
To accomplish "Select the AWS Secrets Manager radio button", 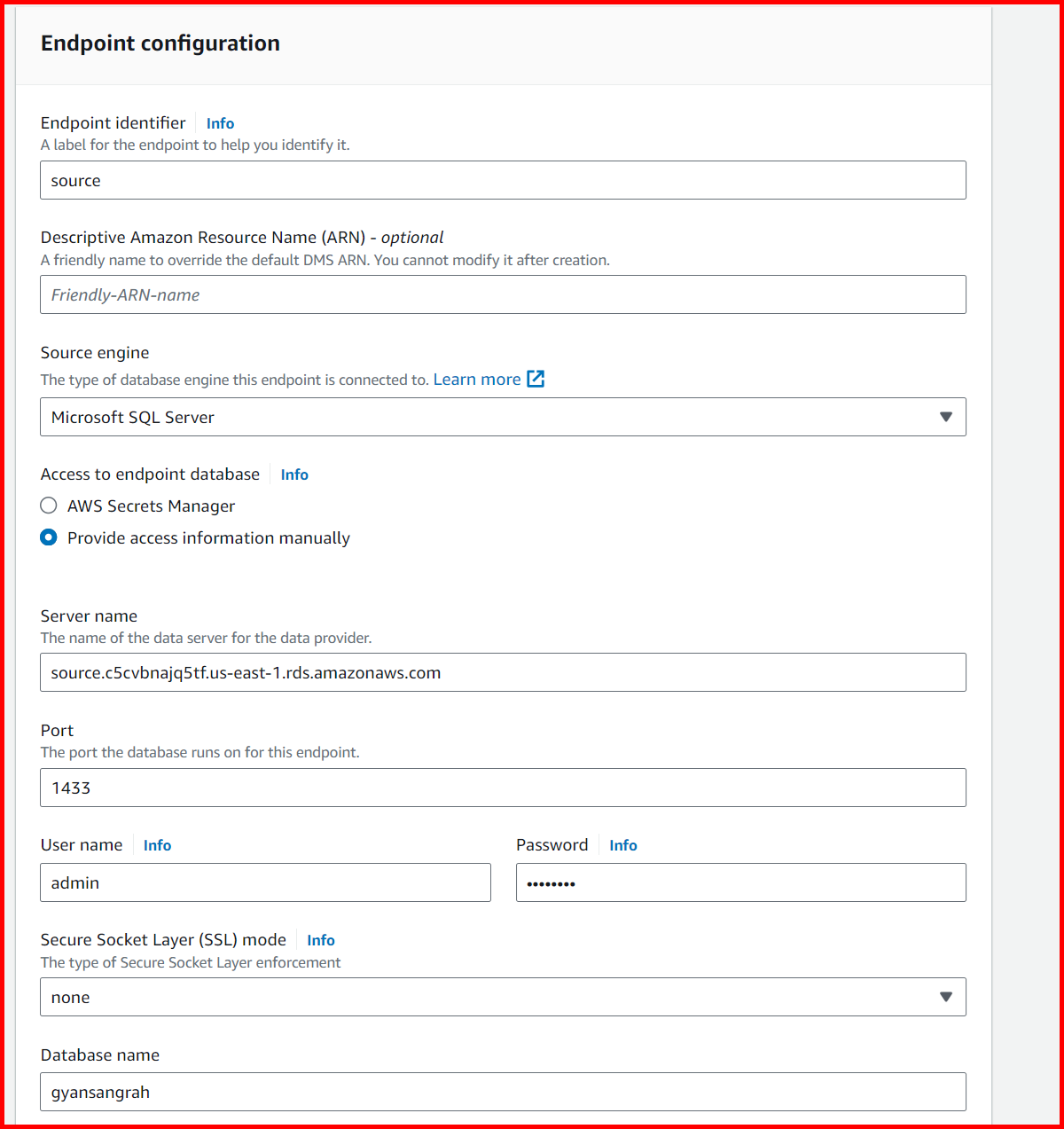I will (49, 505).
